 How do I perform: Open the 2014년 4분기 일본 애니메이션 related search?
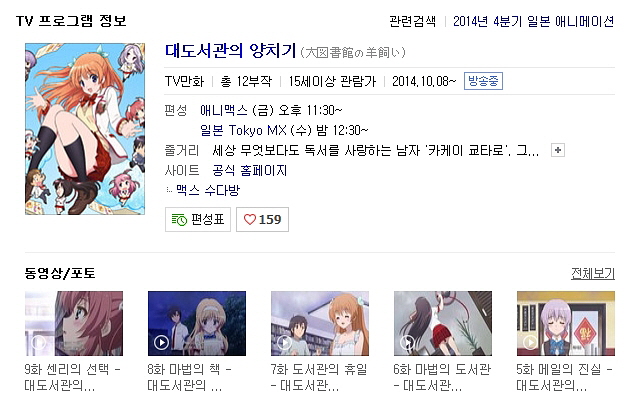point(533,21)
